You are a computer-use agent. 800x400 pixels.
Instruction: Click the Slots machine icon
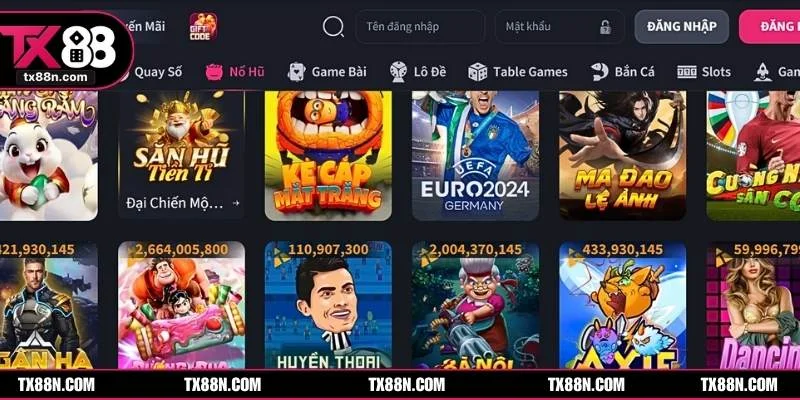click(x=687, y=72)
